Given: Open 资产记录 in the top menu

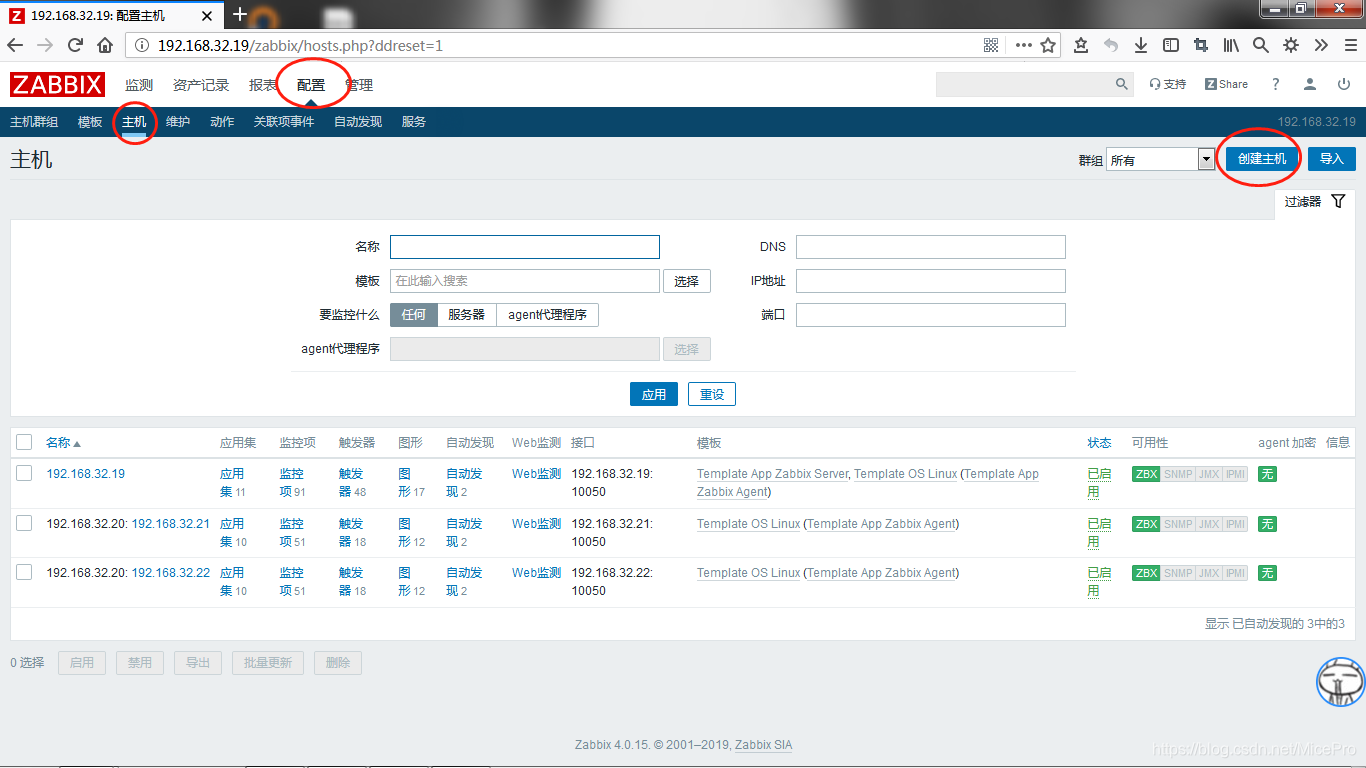Looking at the screenshot, I should pos(201,85).
